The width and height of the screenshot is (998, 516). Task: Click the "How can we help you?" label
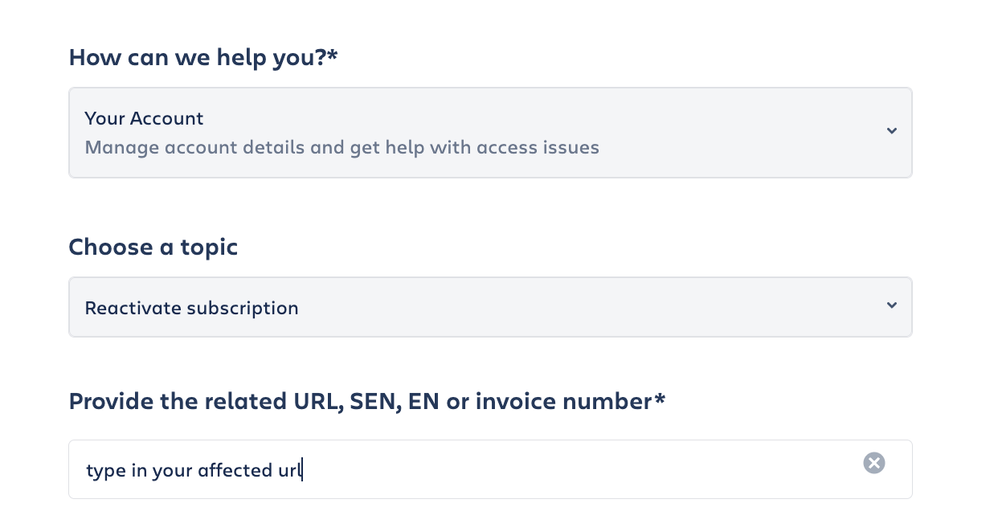196,57
